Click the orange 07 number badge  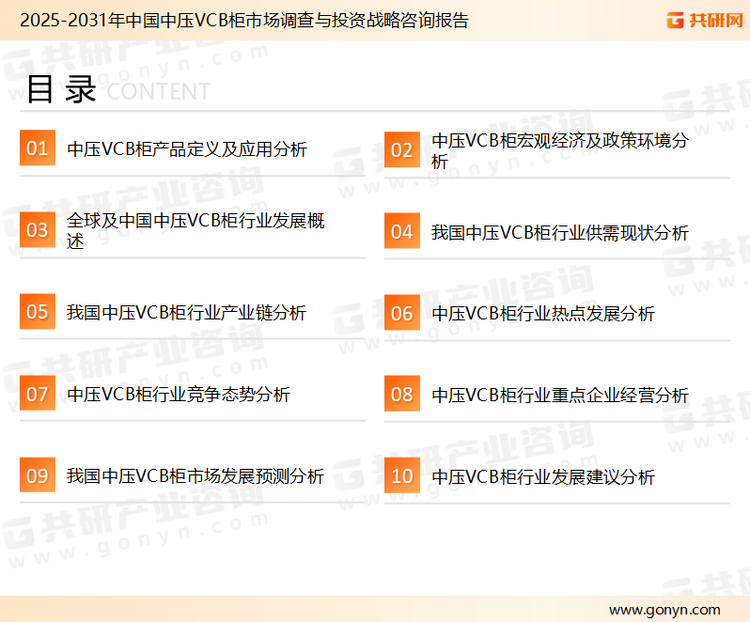coord(37,393)
